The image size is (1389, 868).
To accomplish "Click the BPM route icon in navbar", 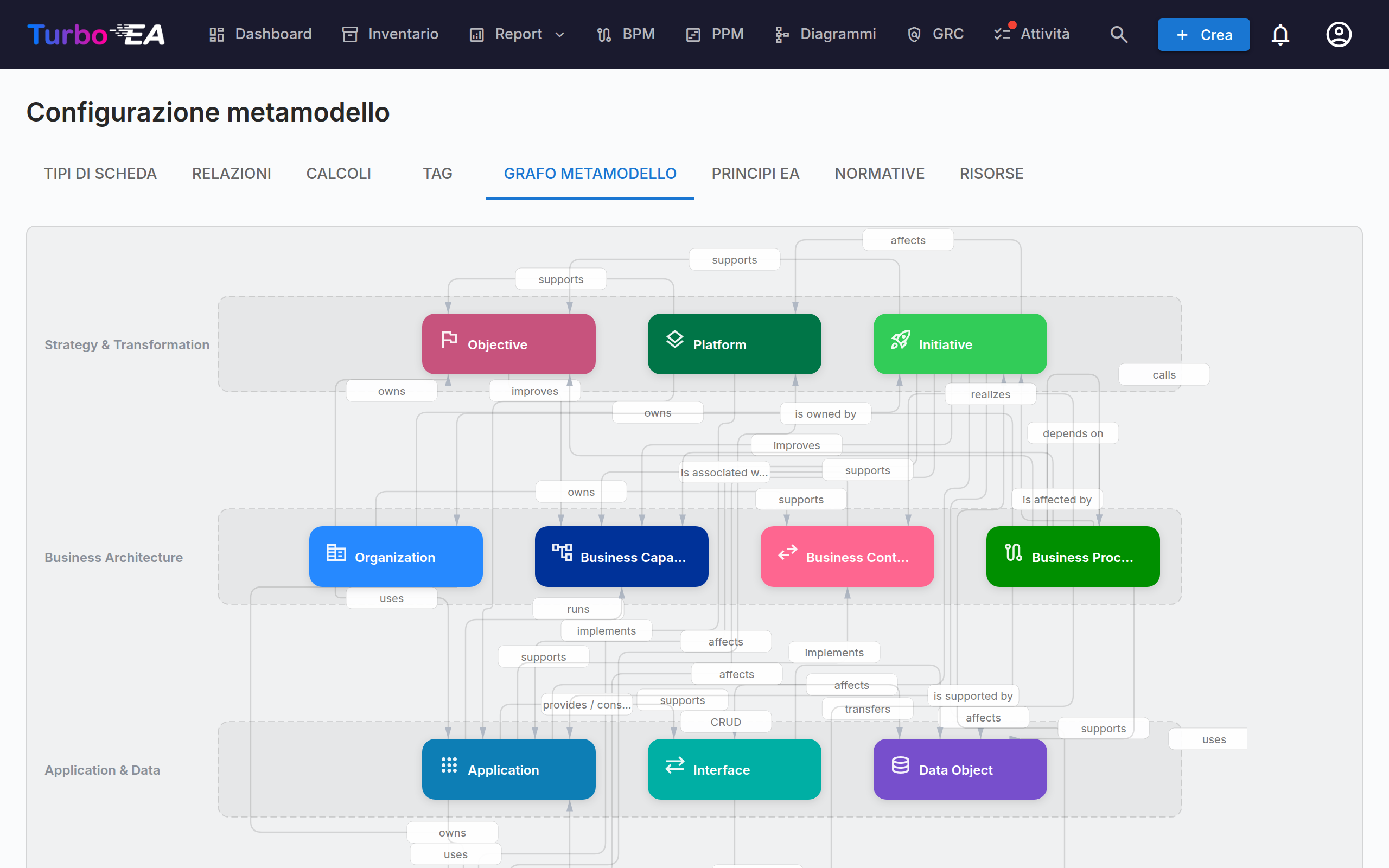I will tap(604, 34).
